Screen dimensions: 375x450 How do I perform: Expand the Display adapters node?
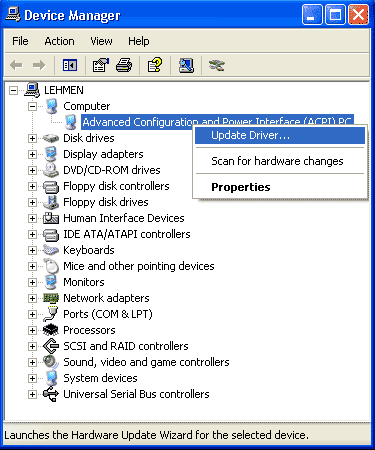click(32, 154)
